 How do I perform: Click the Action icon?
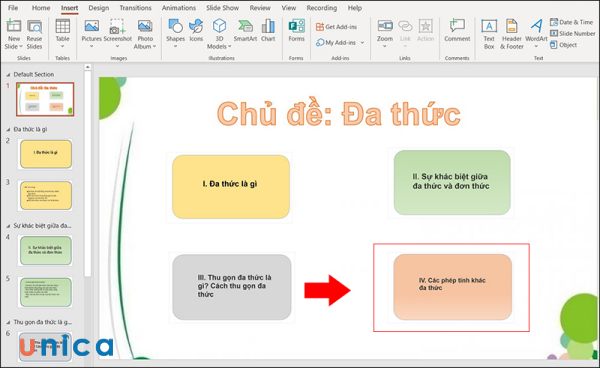pyautogui.click(x=426, y=26)
